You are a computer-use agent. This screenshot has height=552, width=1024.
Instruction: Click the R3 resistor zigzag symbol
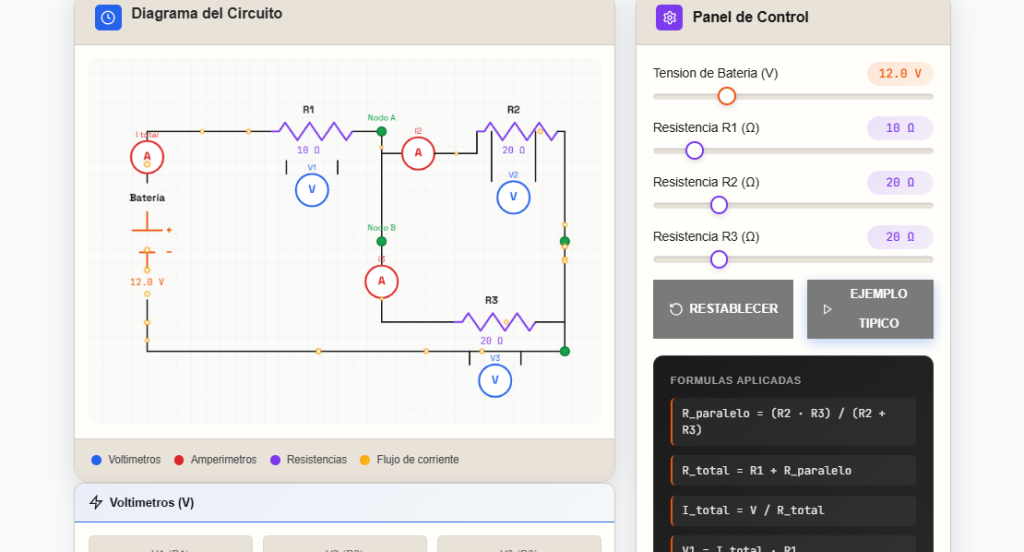(x=493, y=322)
